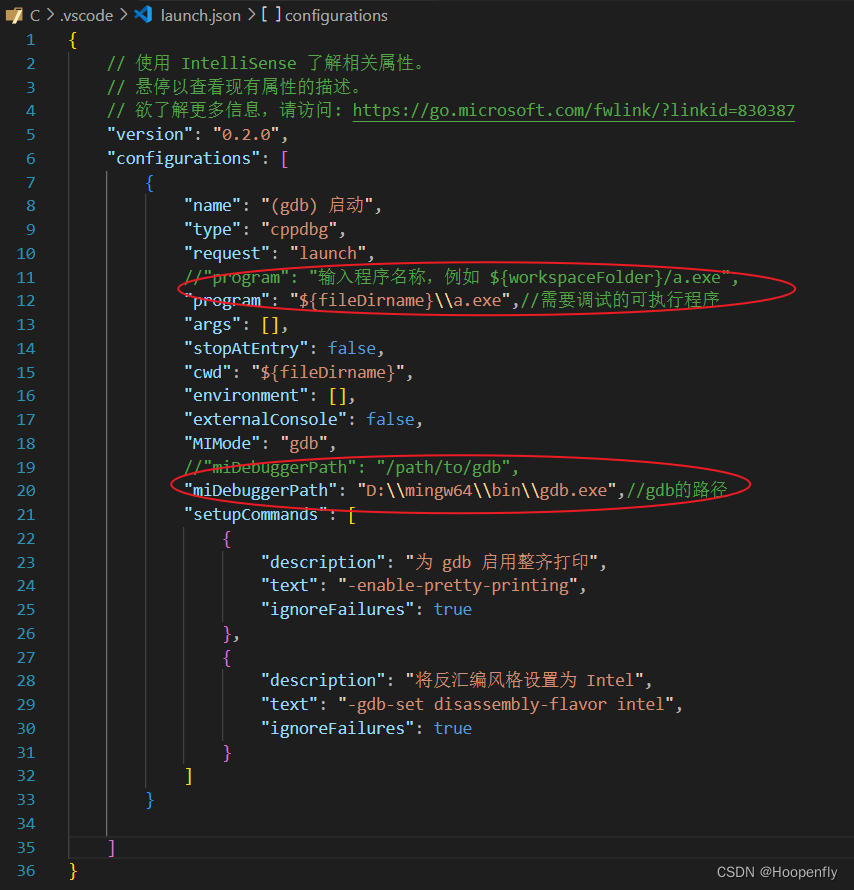Click line number 12 in the gutter
This screenshot has width=854, height=890.
[26, 300]
